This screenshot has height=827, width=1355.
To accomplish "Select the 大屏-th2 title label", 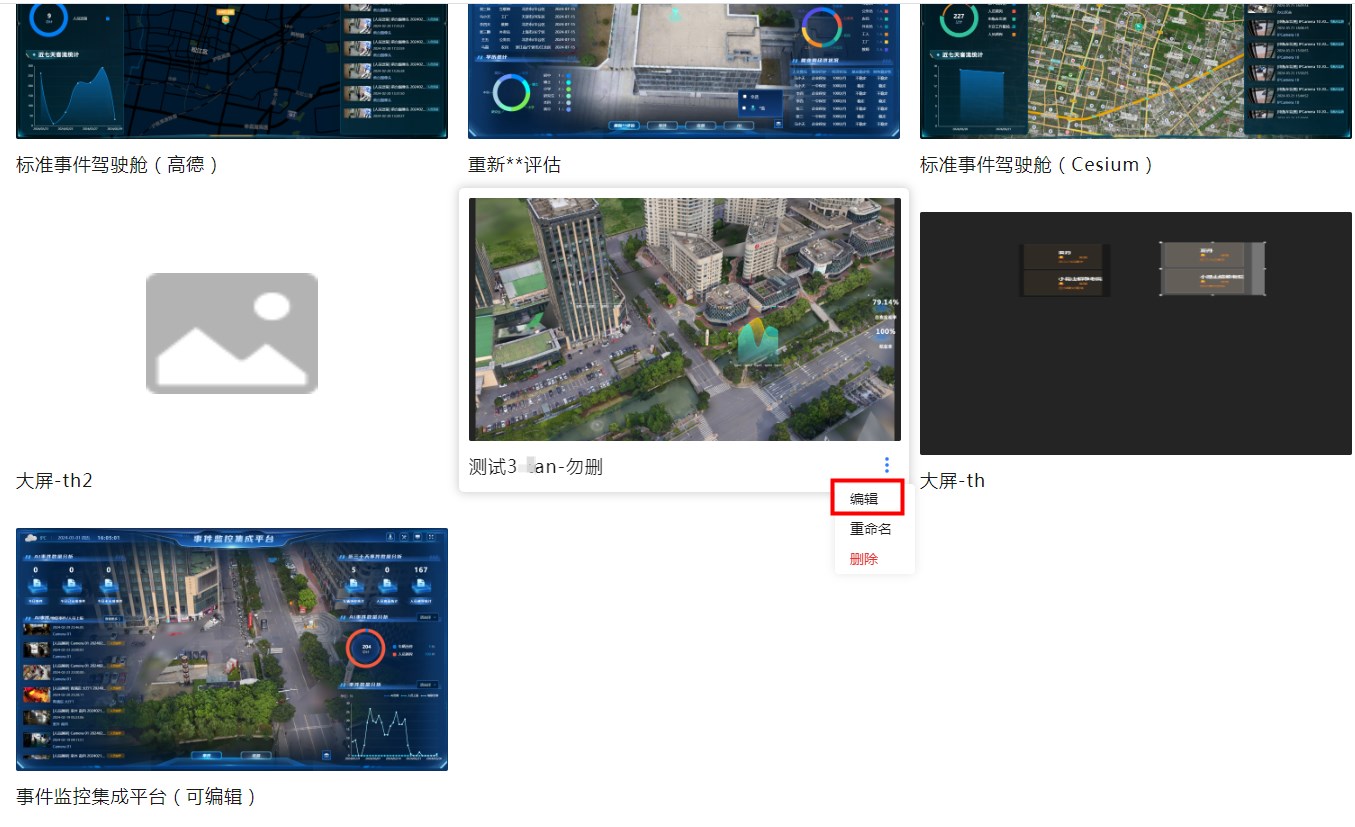I will pyautogui.click(x=54, y=481).
